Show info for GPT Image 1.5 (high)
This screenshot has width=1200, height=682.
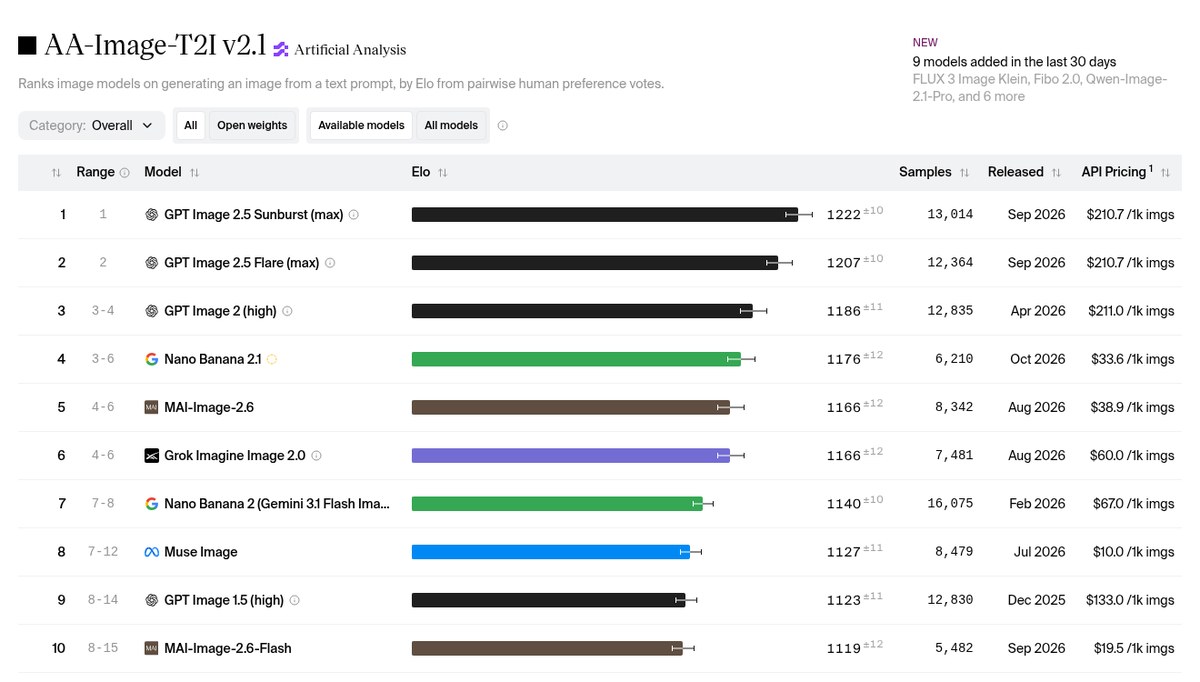pos(294,601)
